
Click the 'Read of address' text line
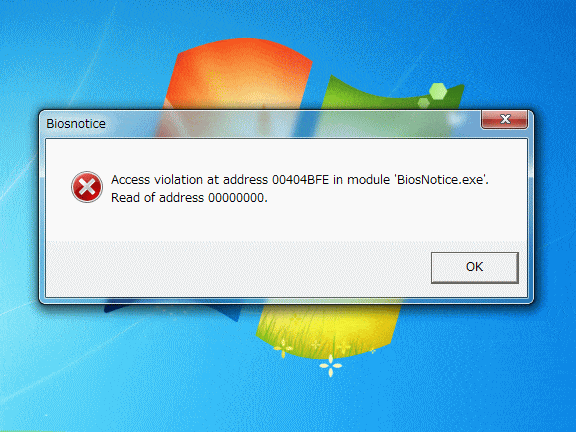(190, 198)
